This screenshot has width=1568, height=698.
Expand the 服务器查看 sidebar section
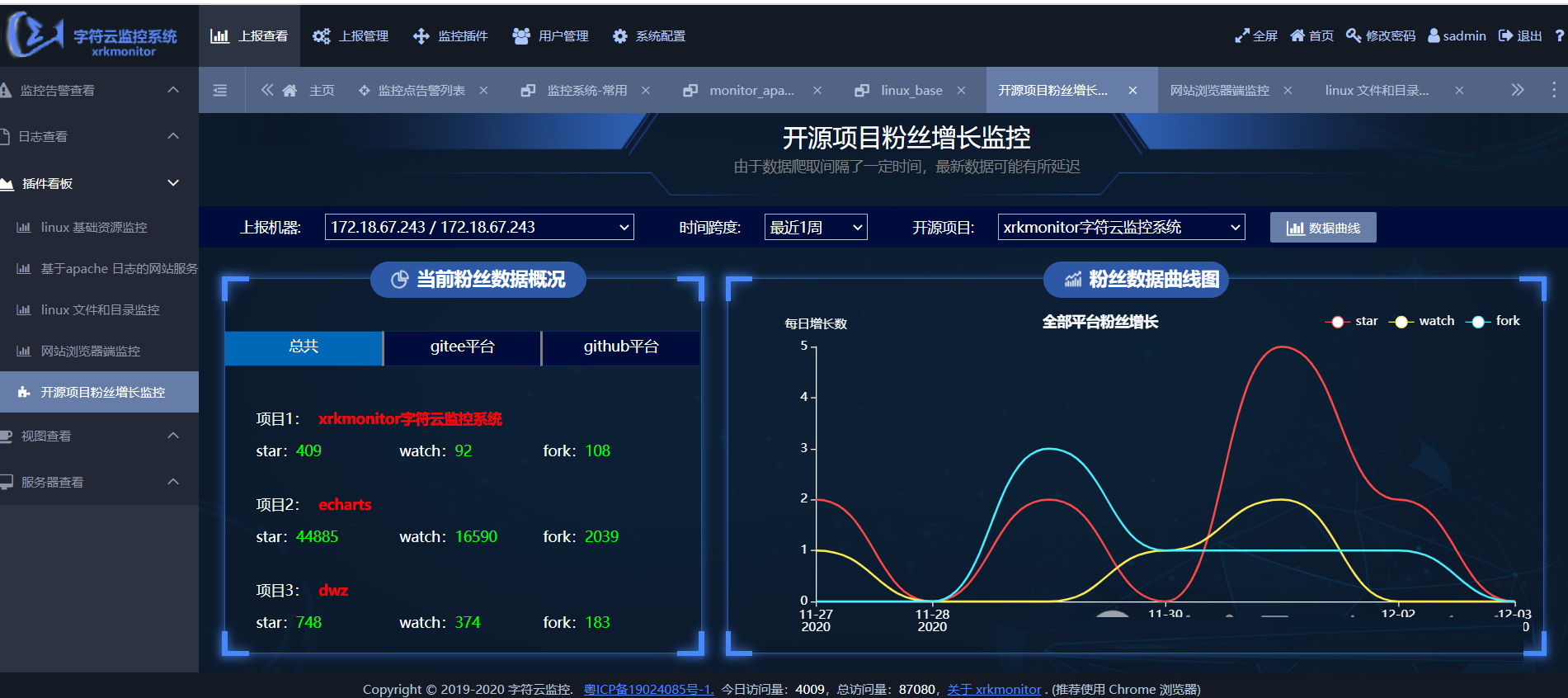[x=99, y=482]
